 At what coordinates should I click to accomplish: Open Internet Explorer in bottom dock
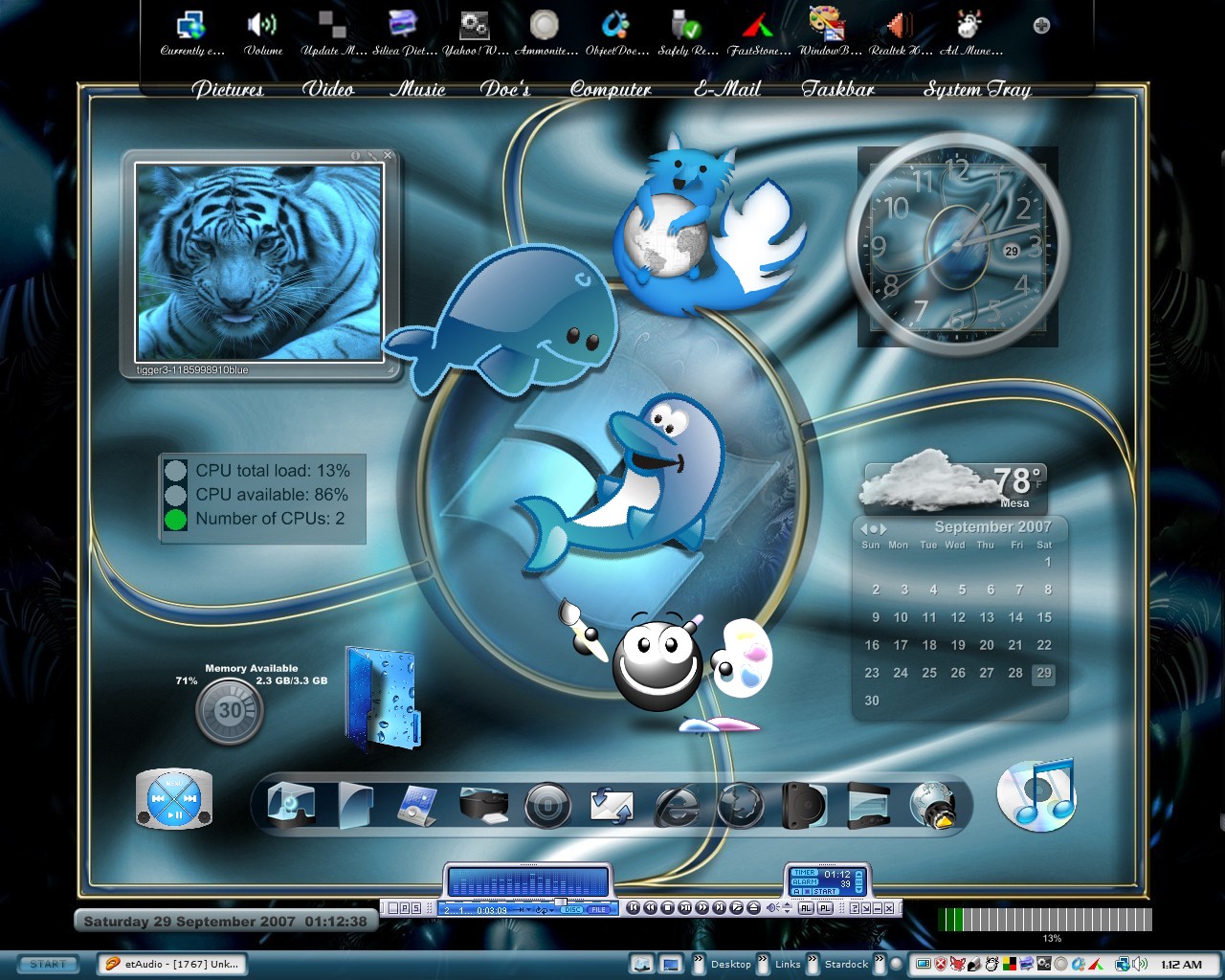click(677, 805)
